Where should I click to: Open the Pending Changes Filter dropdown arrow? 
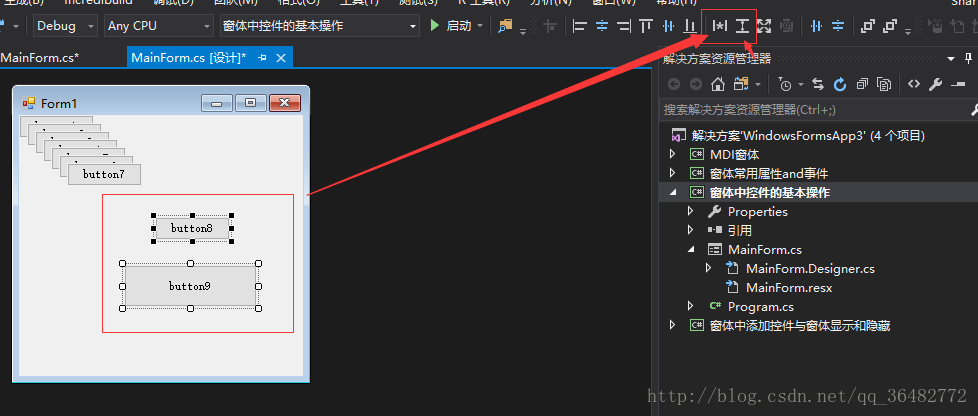pos(800,84)
